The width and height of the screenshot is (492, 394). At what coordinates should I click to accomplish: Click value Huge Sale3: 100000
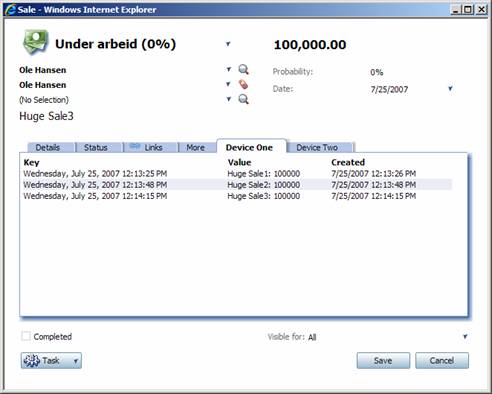pyautogui.click(x=264, y=196)
